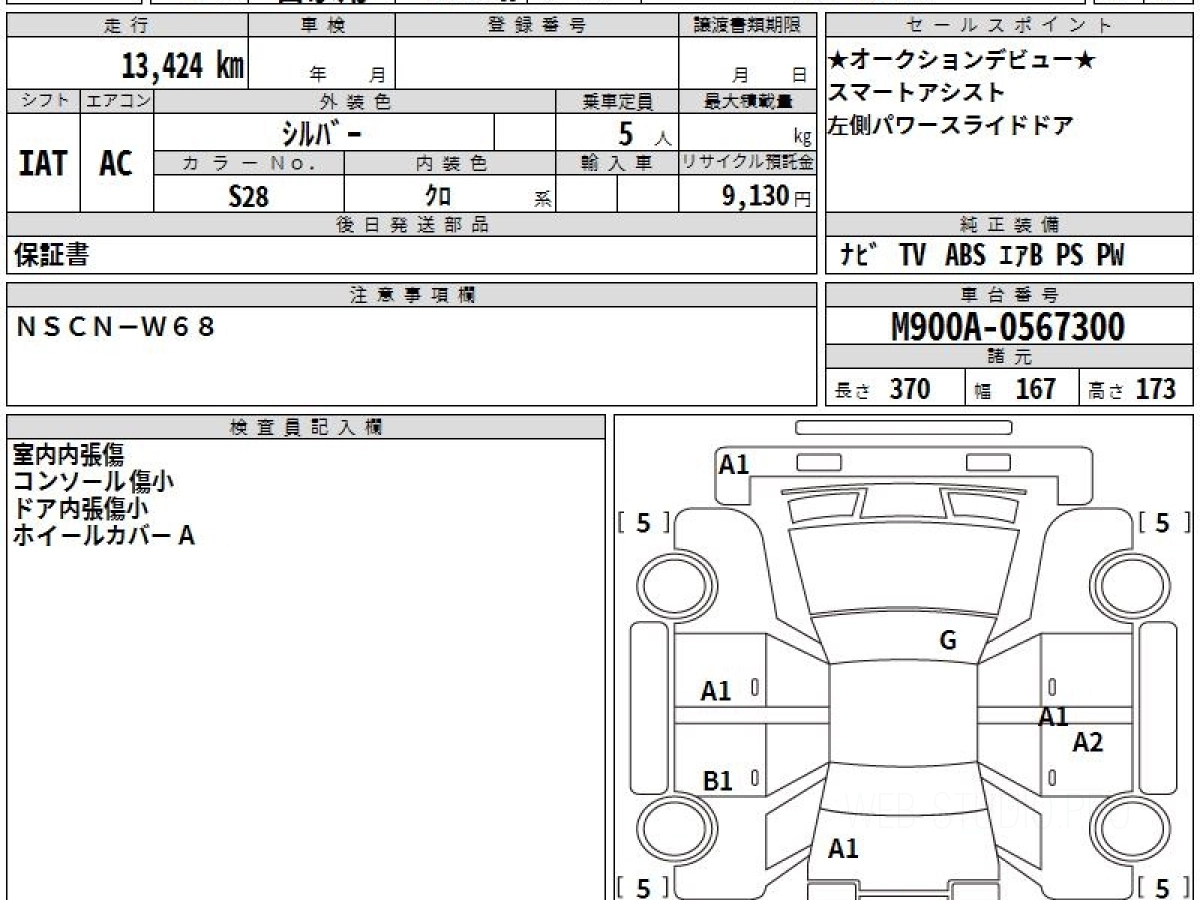Image resolution: width=1200 pixels, height=900 pixels.
Task: Click the color number S28
Action: [248, 196]
